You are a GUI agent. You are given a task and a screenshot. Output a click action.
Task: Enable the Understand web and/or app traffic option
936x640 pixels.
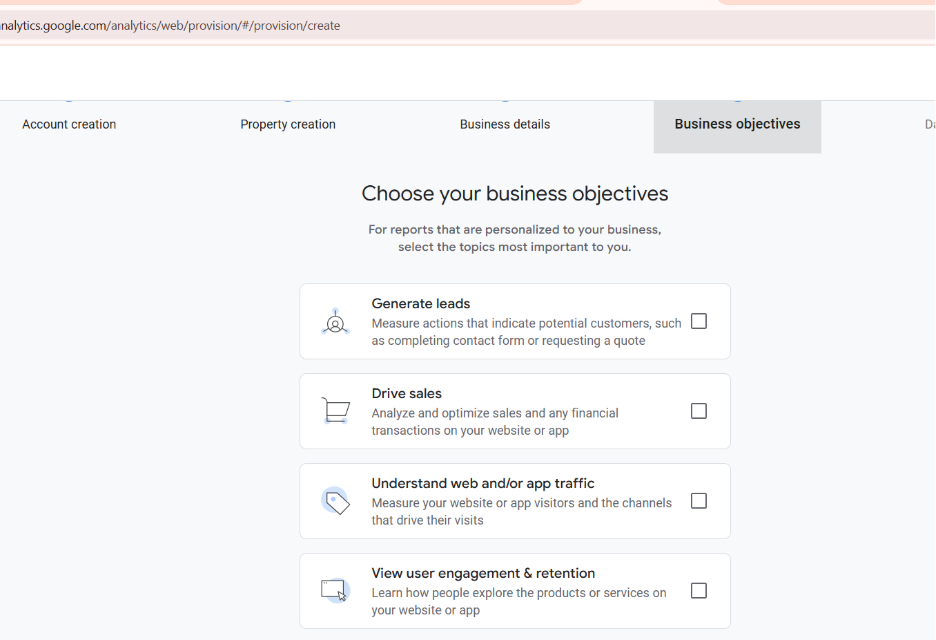tap(698, 501)
